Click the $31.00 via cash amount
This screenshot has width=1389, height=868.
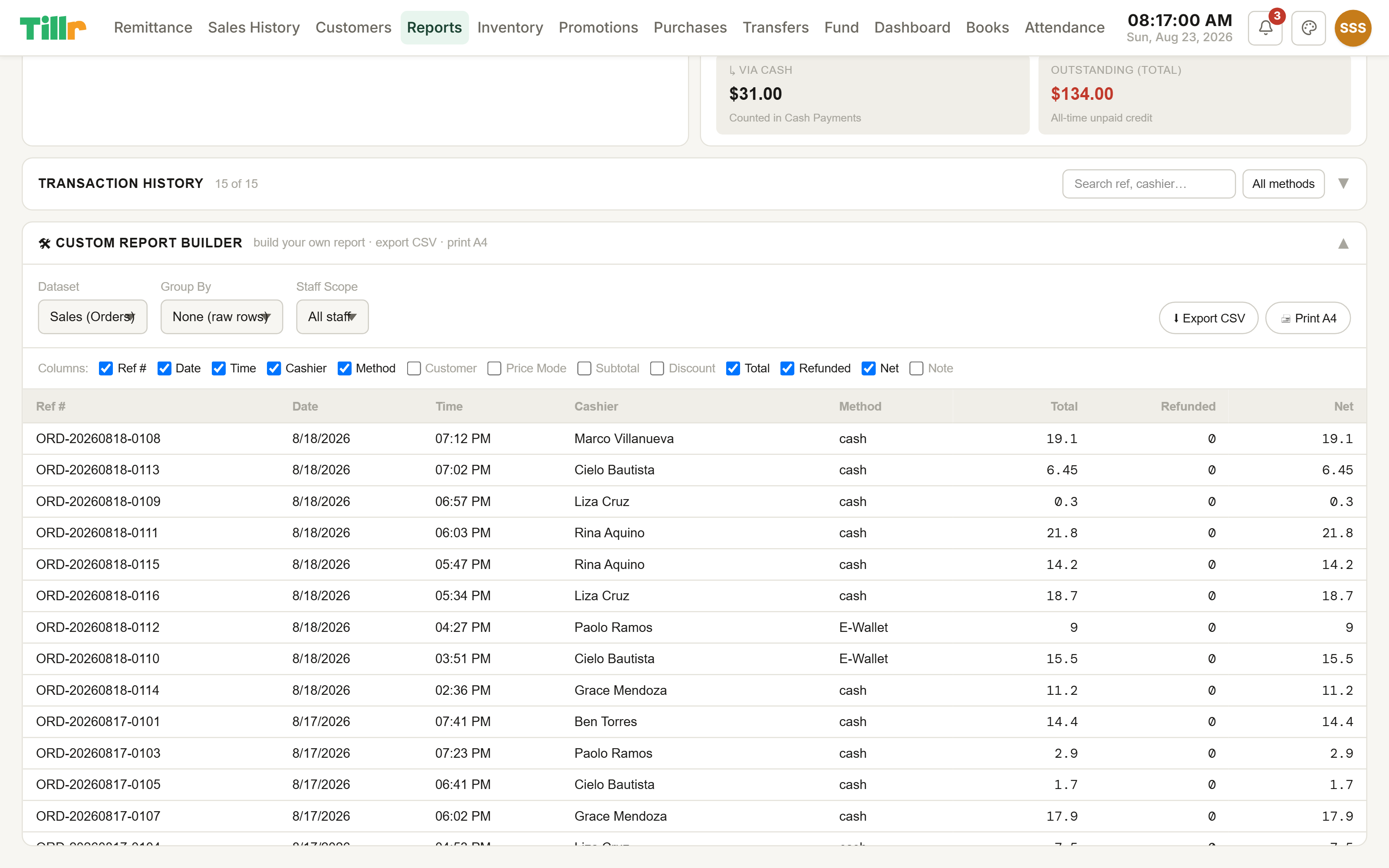755,94
